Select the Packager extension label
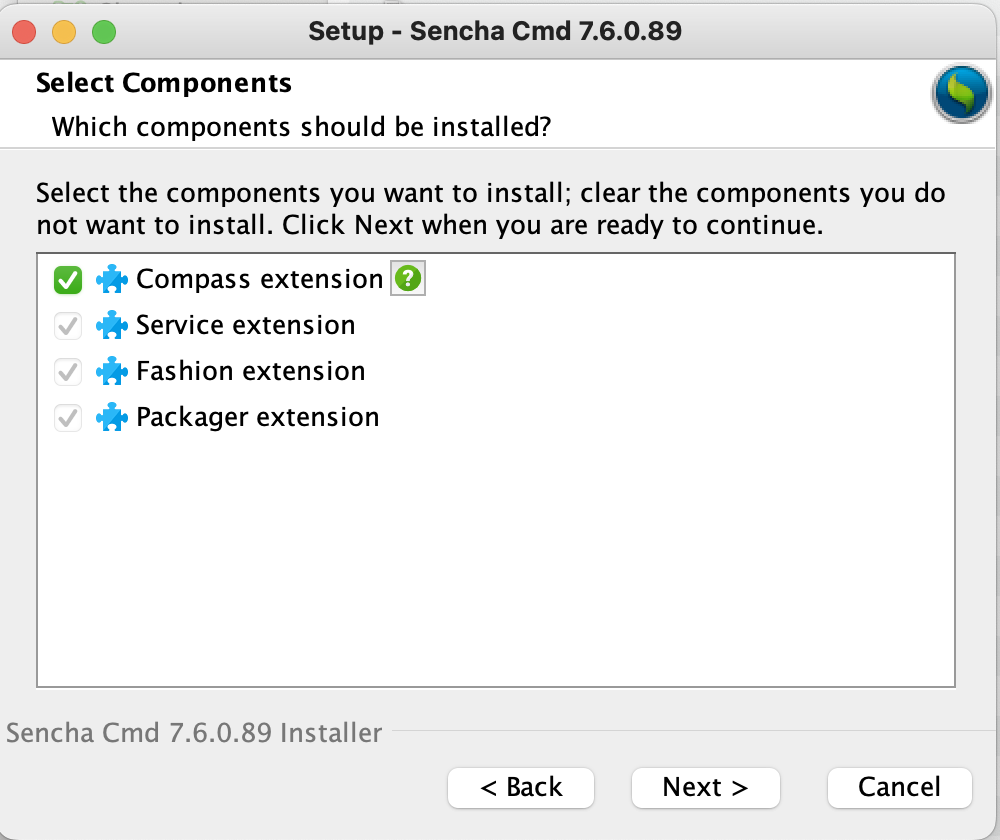The image size is (1000, 840). (x=257, y=418)
